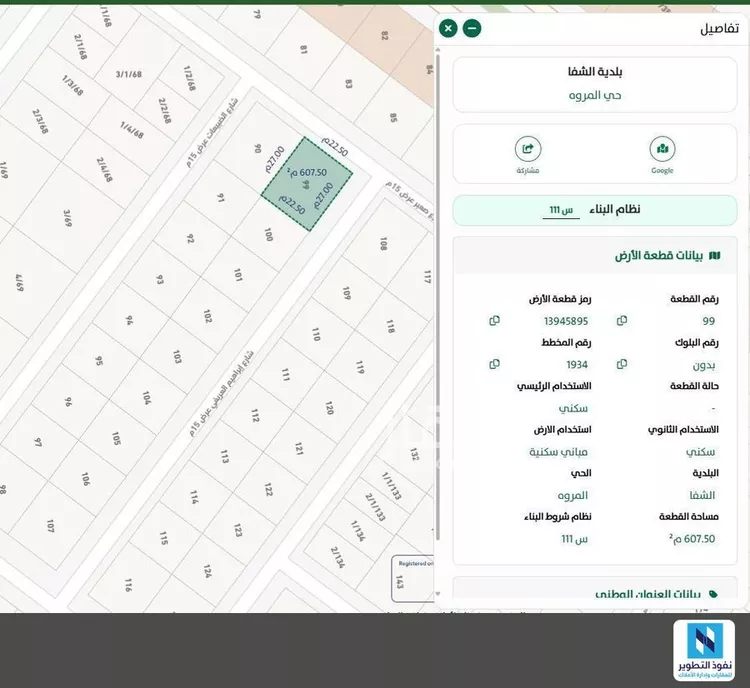750x688 pixels.
Task: Close the details panel with X button
Action: tap(448, 29)
